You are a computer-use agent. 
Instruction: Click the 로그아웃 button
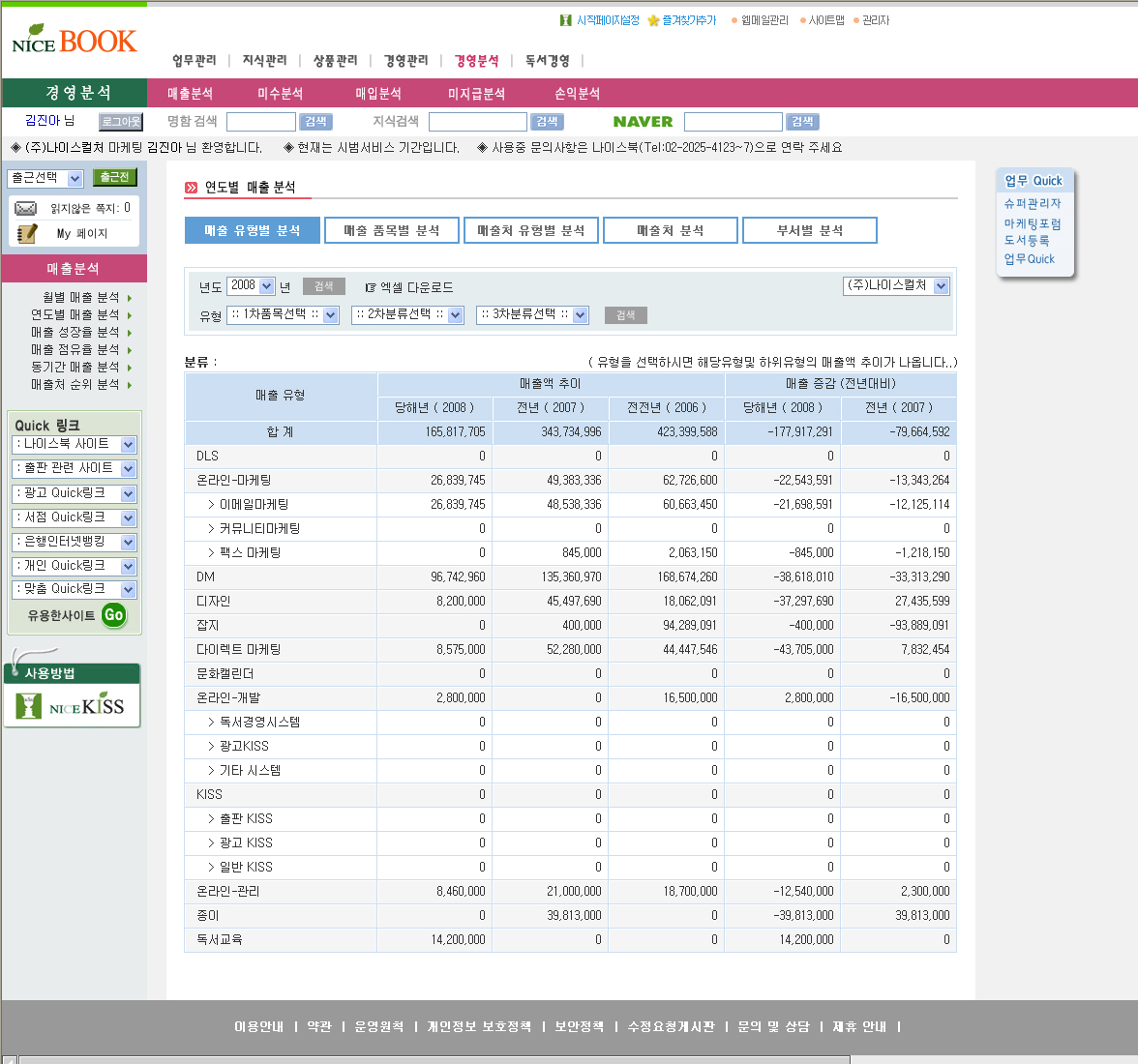pos(121,122)
